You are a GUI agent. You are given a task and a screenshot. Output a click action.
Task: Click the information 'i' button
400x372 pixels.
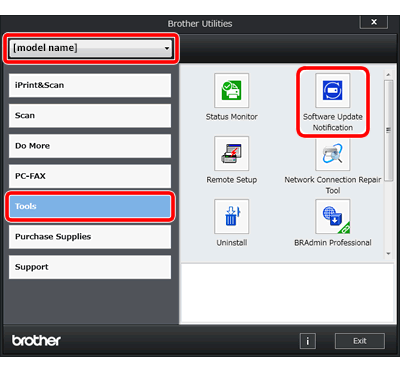[307, 341]
